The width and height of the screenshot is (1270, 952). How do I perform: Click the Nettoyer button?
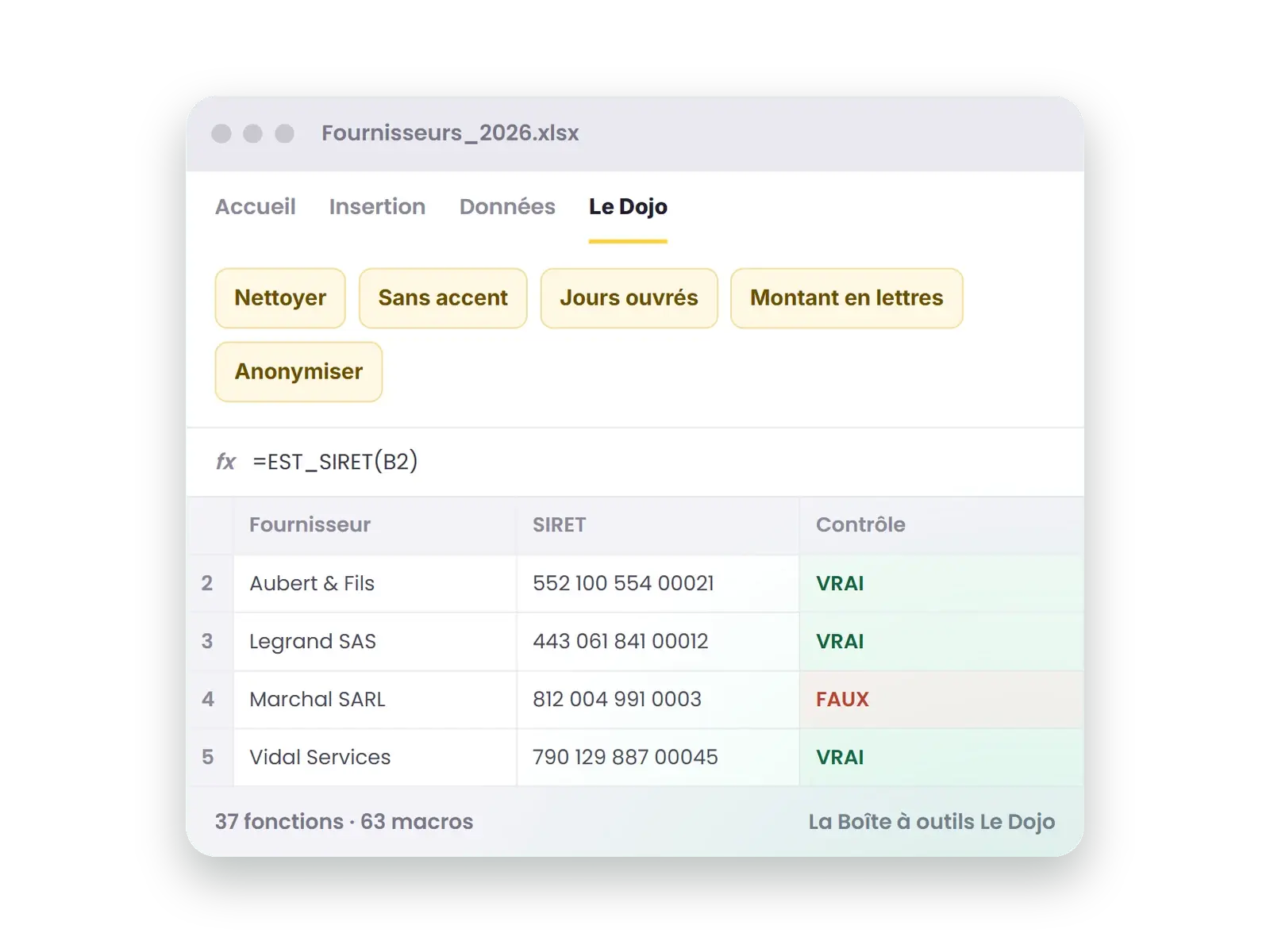click(280, 297)
